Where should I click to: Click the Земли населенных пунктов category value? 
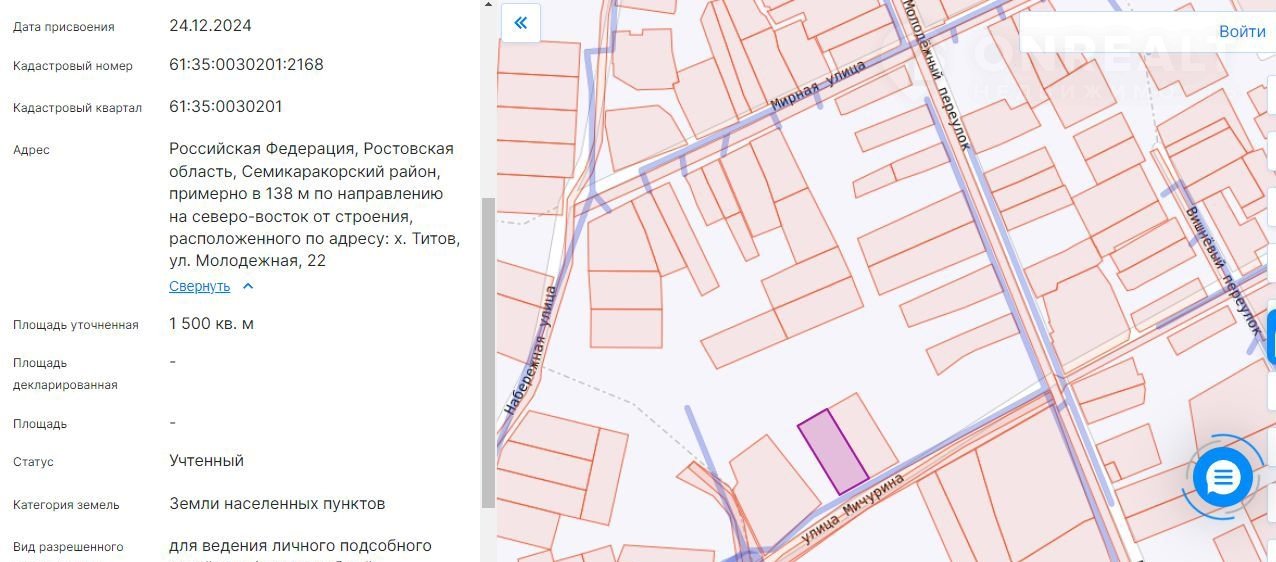[x=277, y=504]
